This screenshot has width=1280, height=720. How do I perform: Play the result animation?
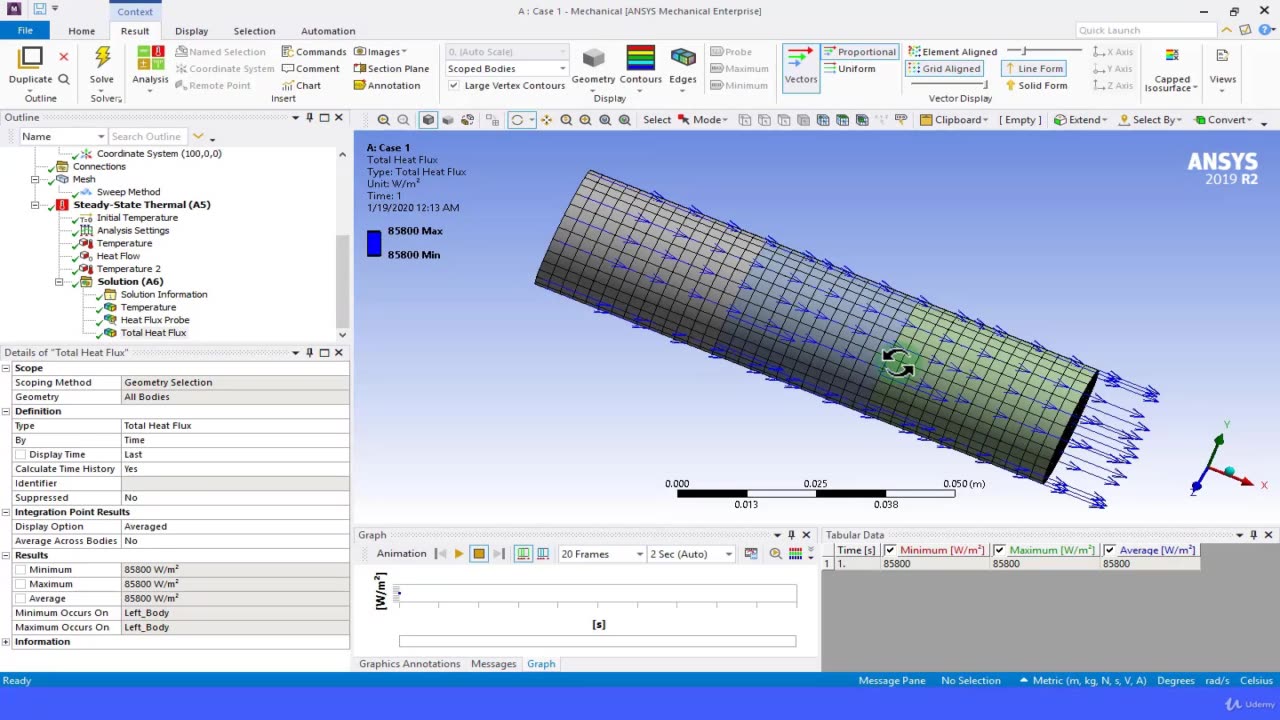click(458, 554)
